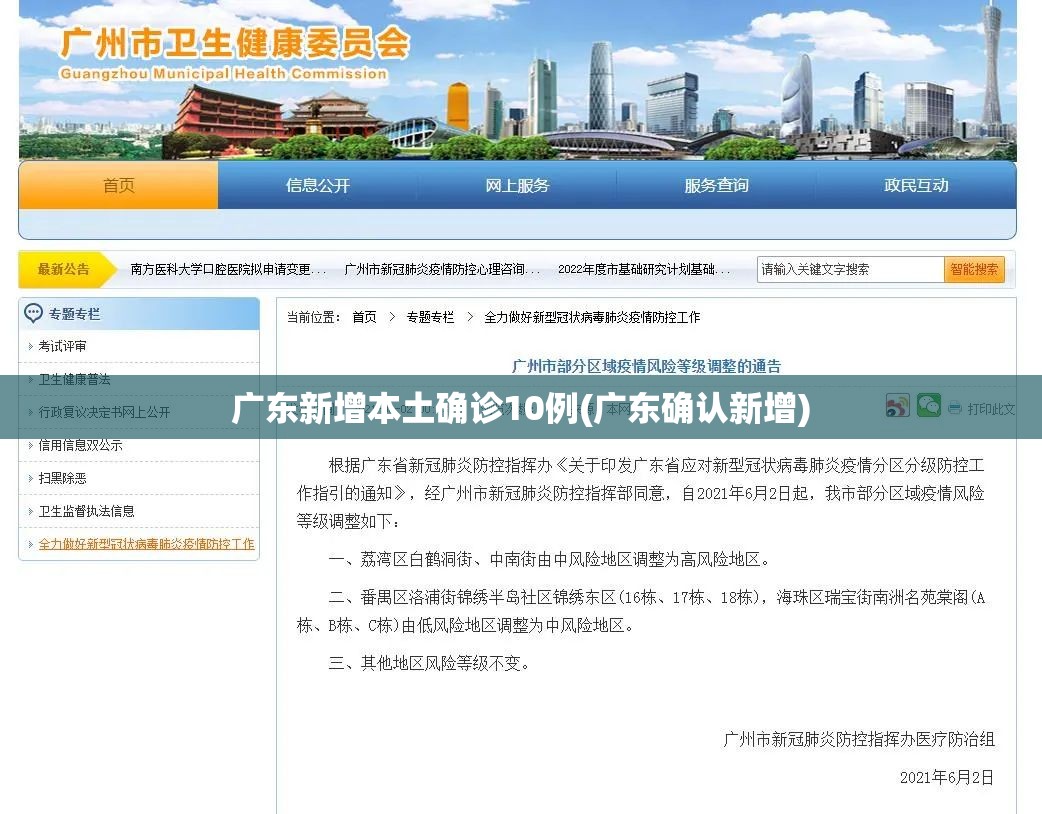Click the date 2021年6月2日 under the signature
Viewport: 1042px width, 814px height.
click(946, 777)
